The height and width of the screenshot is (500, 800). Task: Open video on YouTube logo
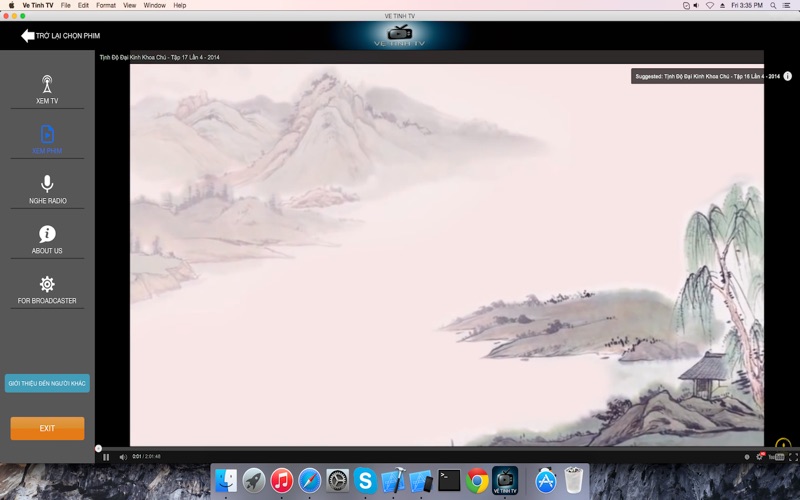coord(776,457)
